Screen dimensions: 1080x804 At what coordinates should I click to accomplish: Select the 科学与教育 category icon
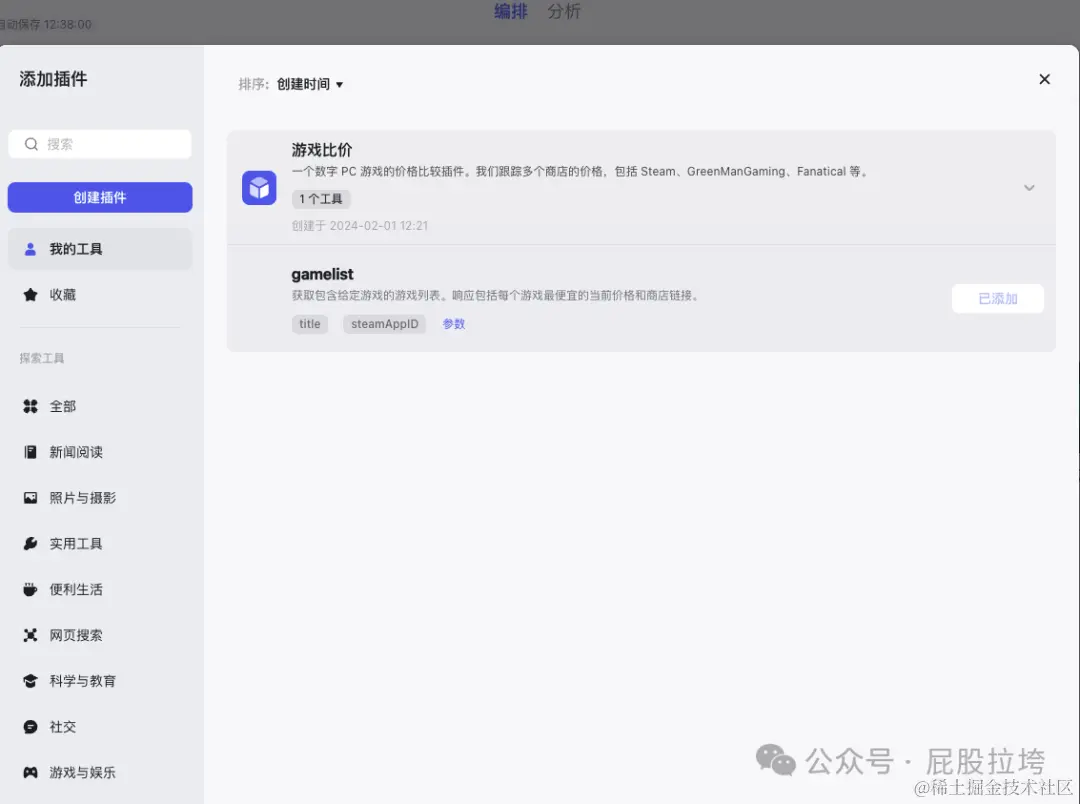31,680
